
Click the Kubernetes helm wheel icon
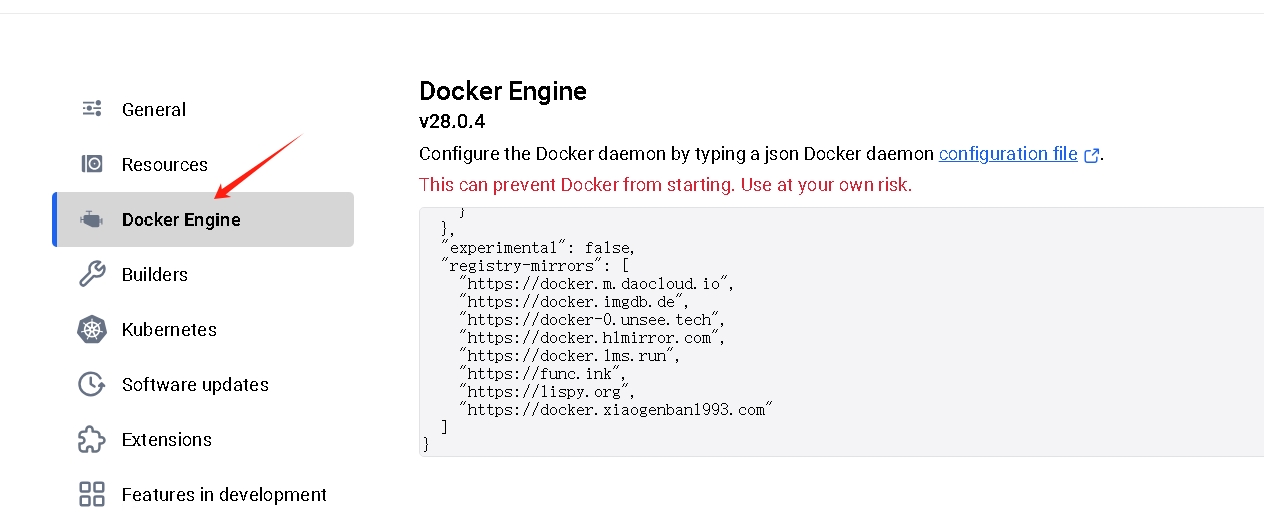pyautogui.click(x=92, y=329)
